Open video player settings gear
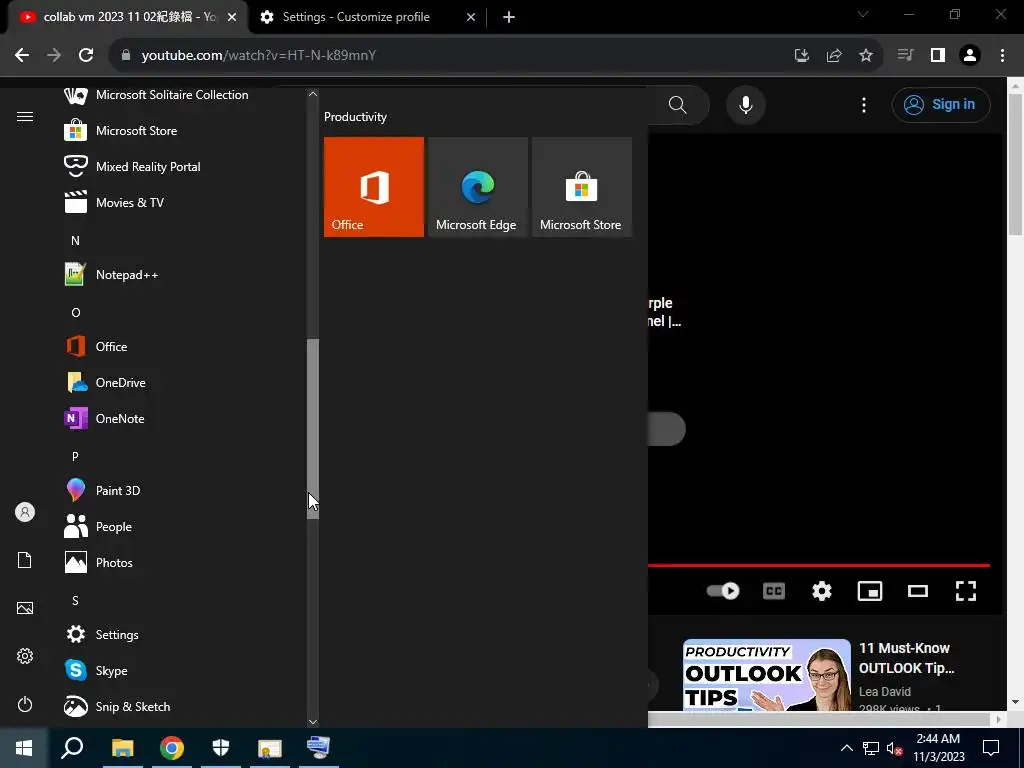Image resolution: width=1024 pixels, height=768 pixels. tap(822, 591)
